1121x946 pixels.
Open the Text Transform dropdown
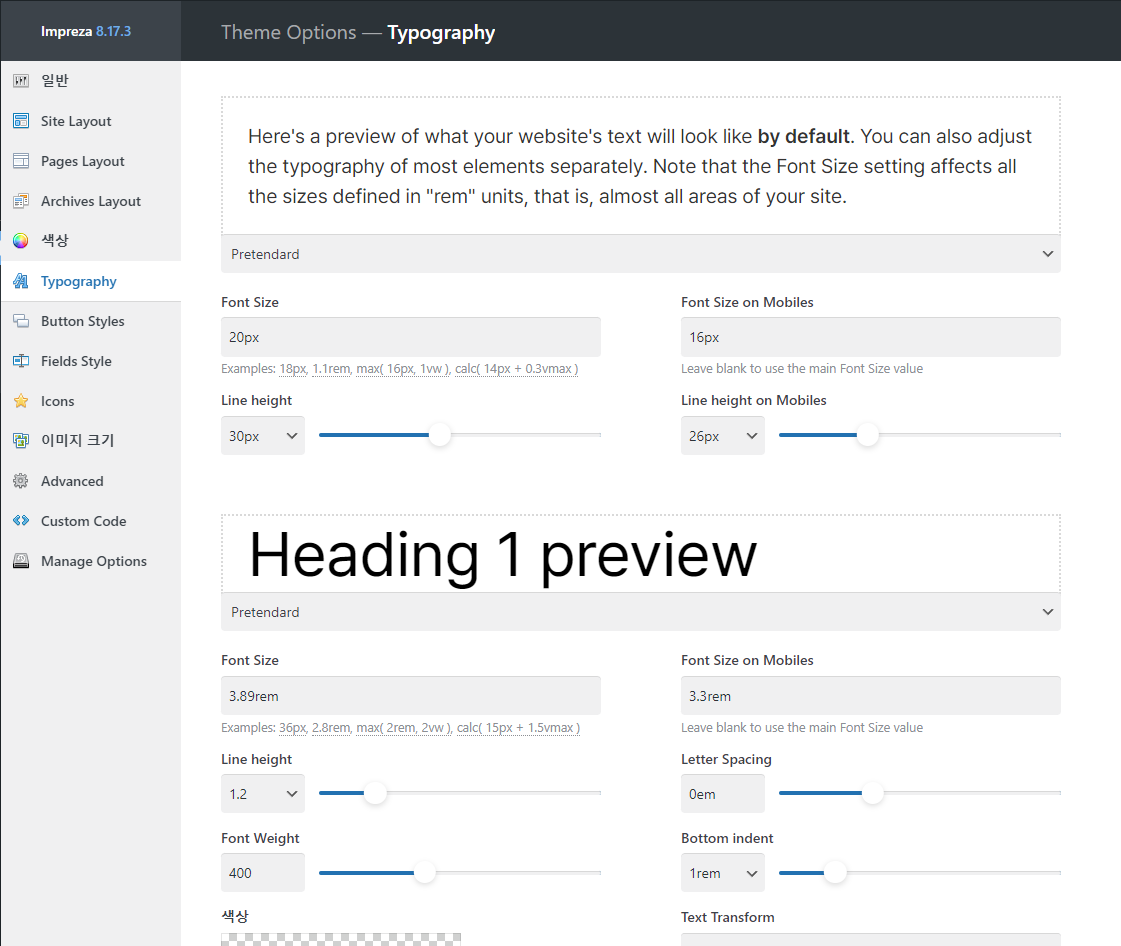click(x=870, y=939)
